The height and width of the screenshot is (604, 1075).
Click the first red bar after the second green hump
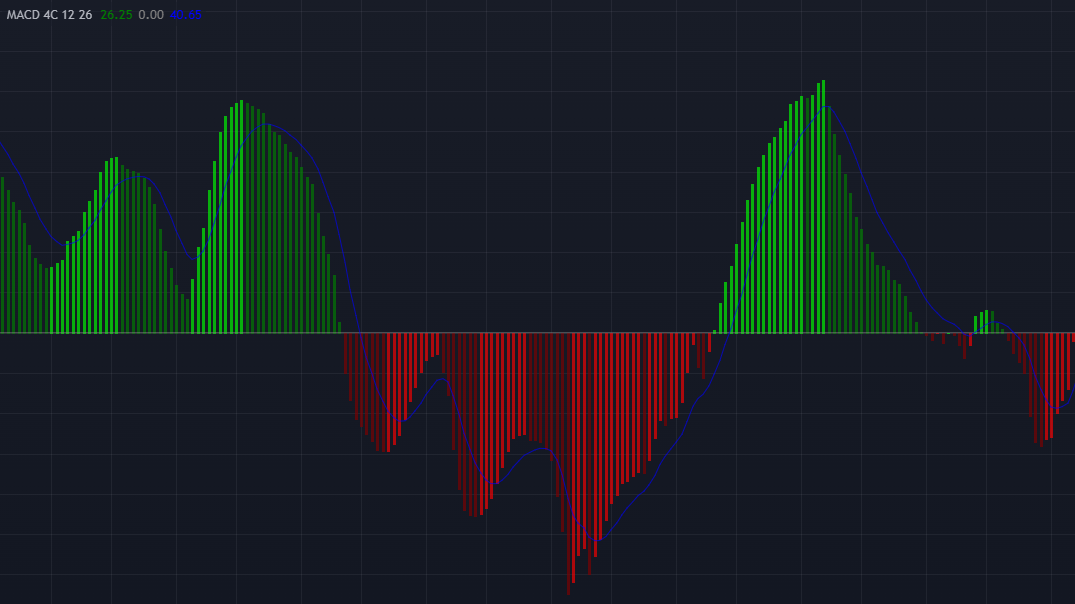coord(346,353)
